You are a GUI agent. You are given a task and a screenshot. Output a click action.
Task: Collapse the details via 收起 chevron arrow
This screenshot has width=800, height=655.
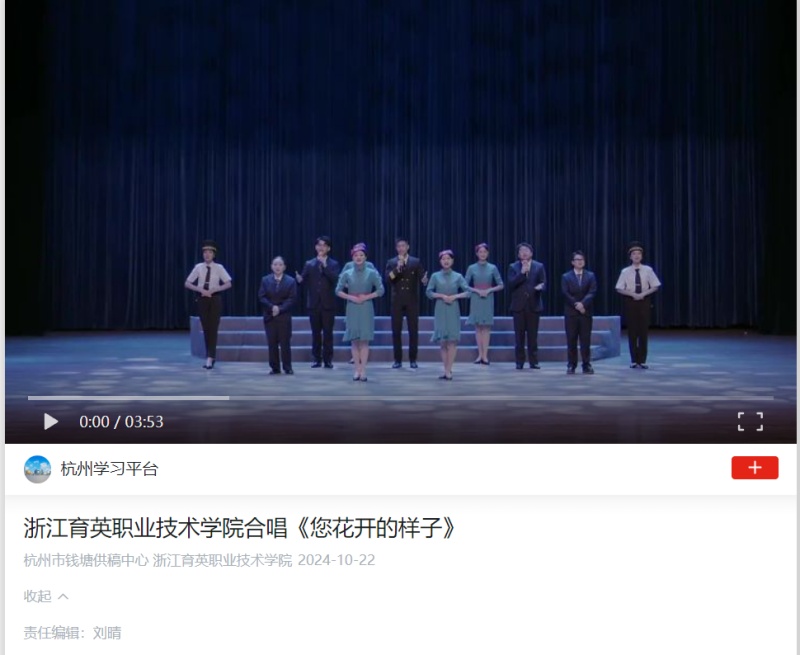63,596
